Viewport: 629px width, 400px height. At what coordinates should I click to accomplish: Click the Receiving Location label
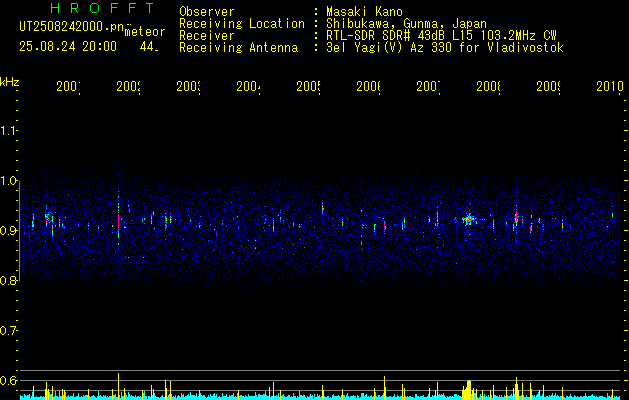[x=242, y=24]
